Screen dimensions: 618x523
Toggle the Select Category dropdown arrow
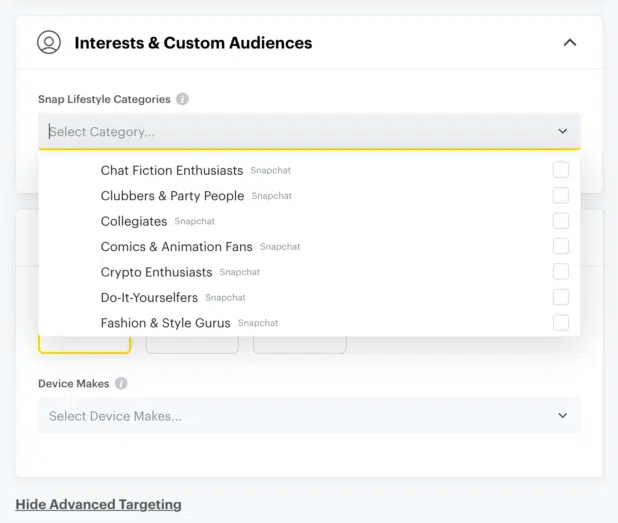coord(563,131)
